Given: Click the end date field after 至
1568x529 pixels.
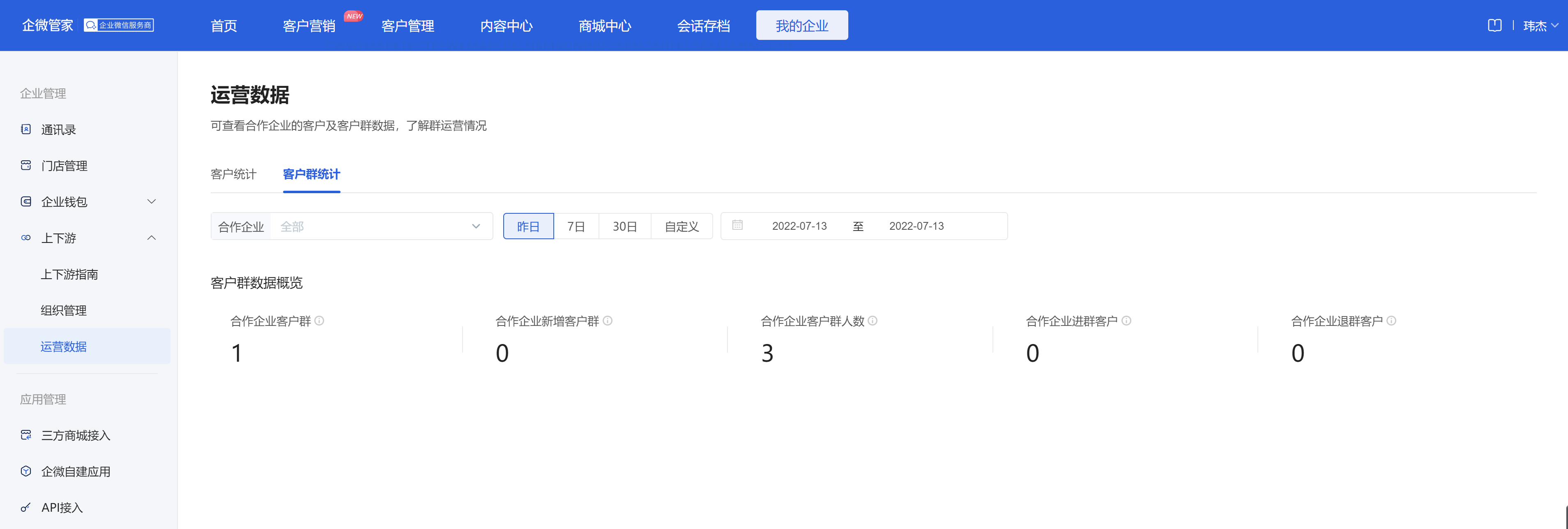Looking at the screenshot, I should click(x=916, y=226).
